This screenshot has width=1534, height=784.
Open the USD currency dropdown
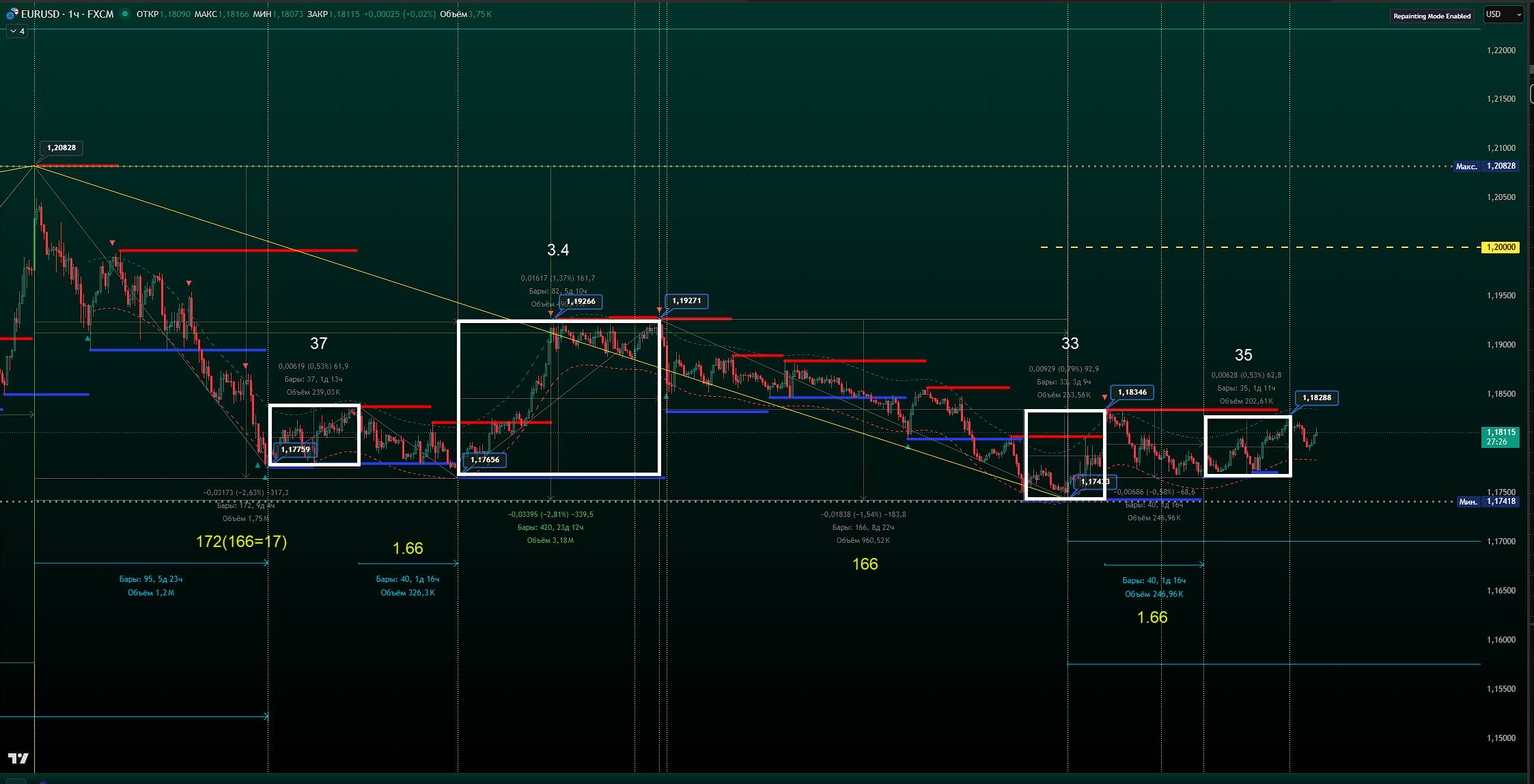coord(1503,14)
